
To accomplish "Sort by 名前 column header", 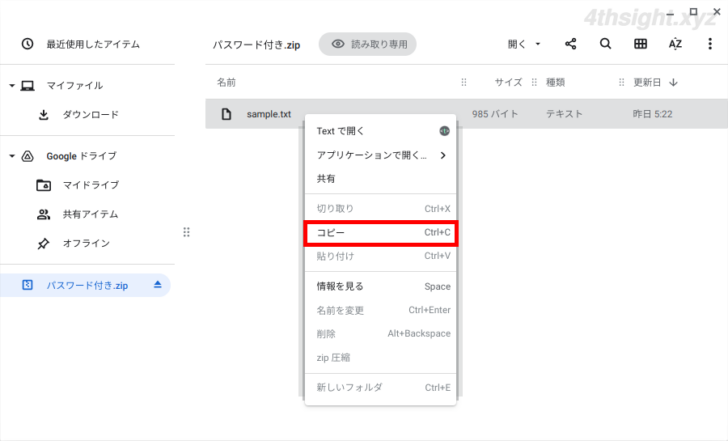I will point(226,83).
